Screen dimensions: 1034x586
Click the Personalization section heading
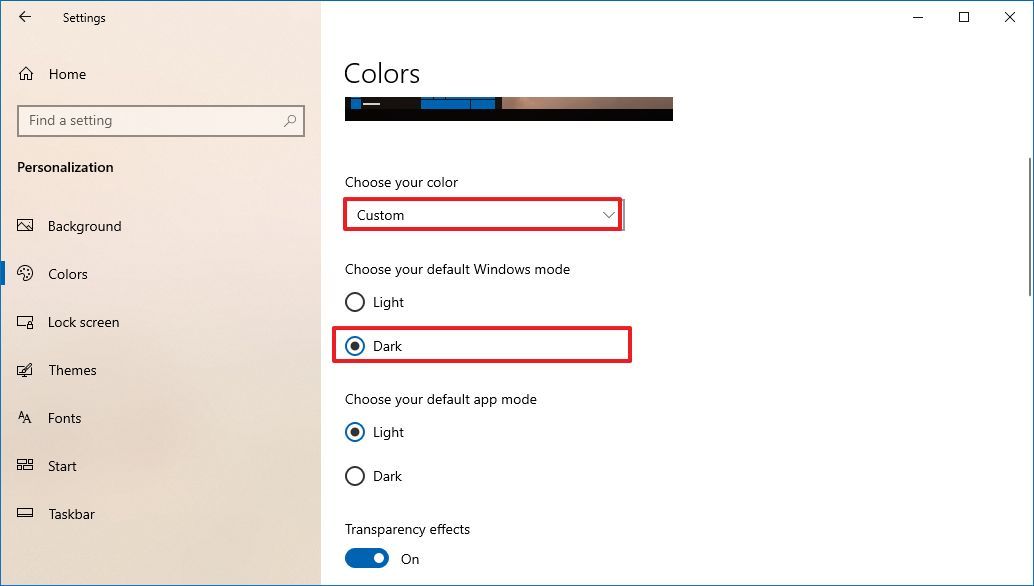[65, 167]
